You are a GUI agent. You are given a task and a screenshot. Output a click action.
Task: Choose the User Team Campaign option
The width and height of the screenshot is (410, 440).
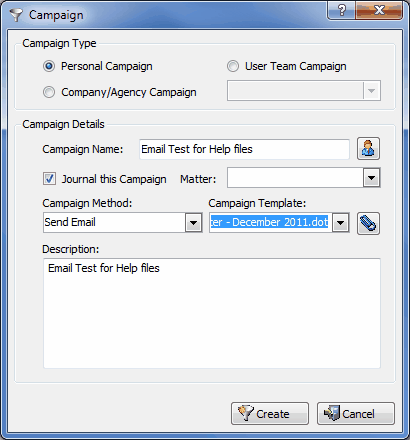[233, 66]
